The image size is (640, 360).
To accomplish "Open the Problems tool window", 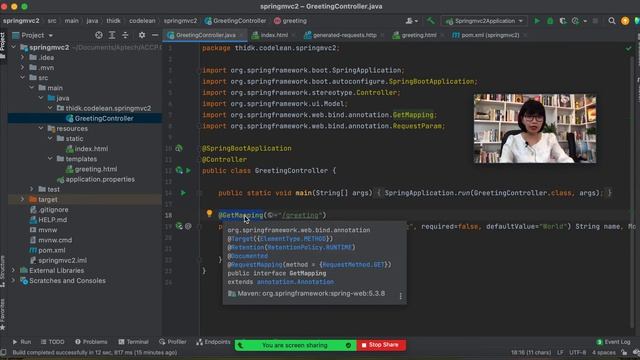I will coord(91,342).
